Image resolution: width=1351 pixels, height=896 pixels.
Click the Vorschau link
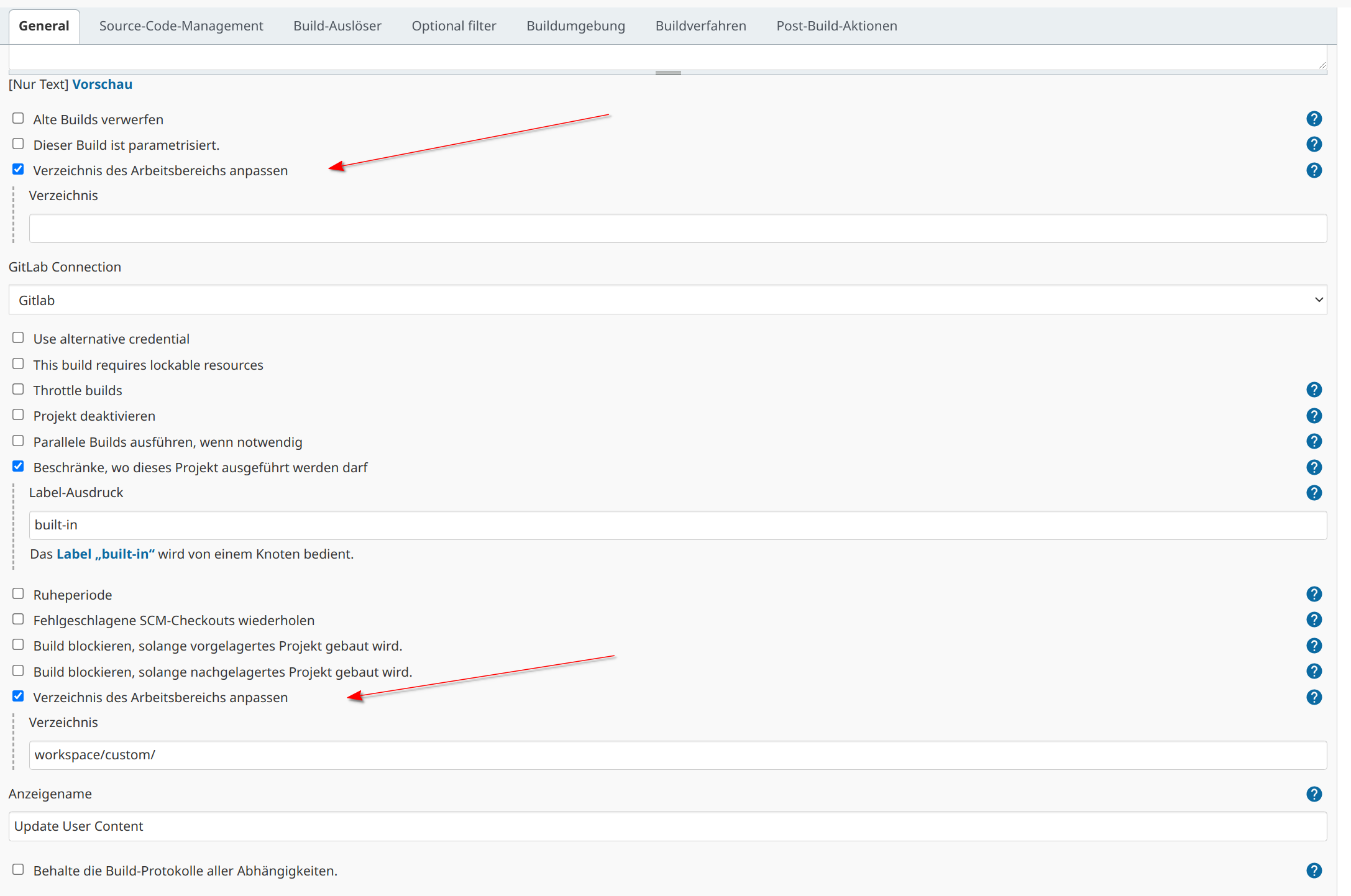point(102,85)
